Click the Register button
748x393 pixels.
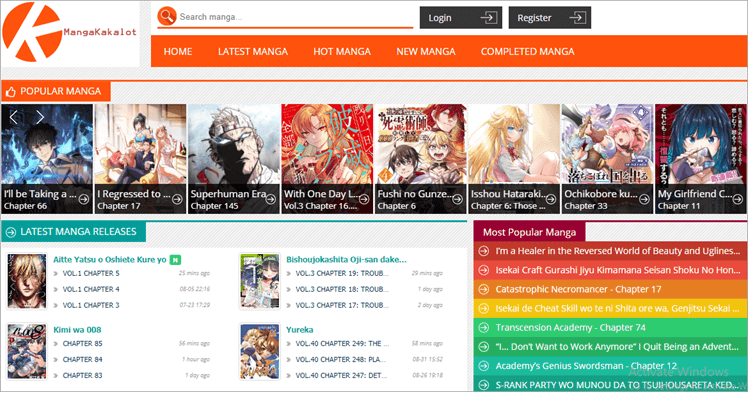(x=550, y=18)
